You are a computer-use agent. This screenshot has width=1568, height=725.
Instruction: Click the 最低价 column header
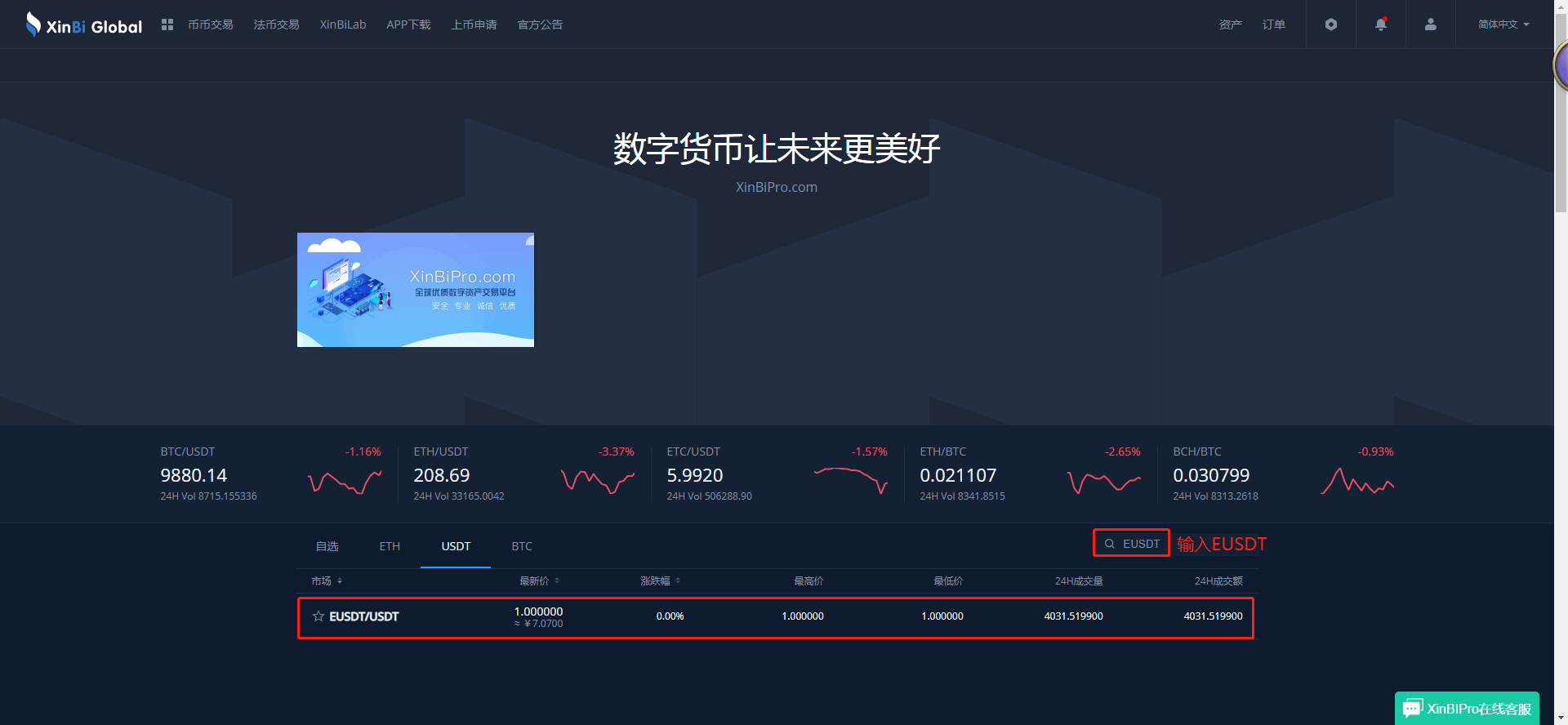[948, 581]
